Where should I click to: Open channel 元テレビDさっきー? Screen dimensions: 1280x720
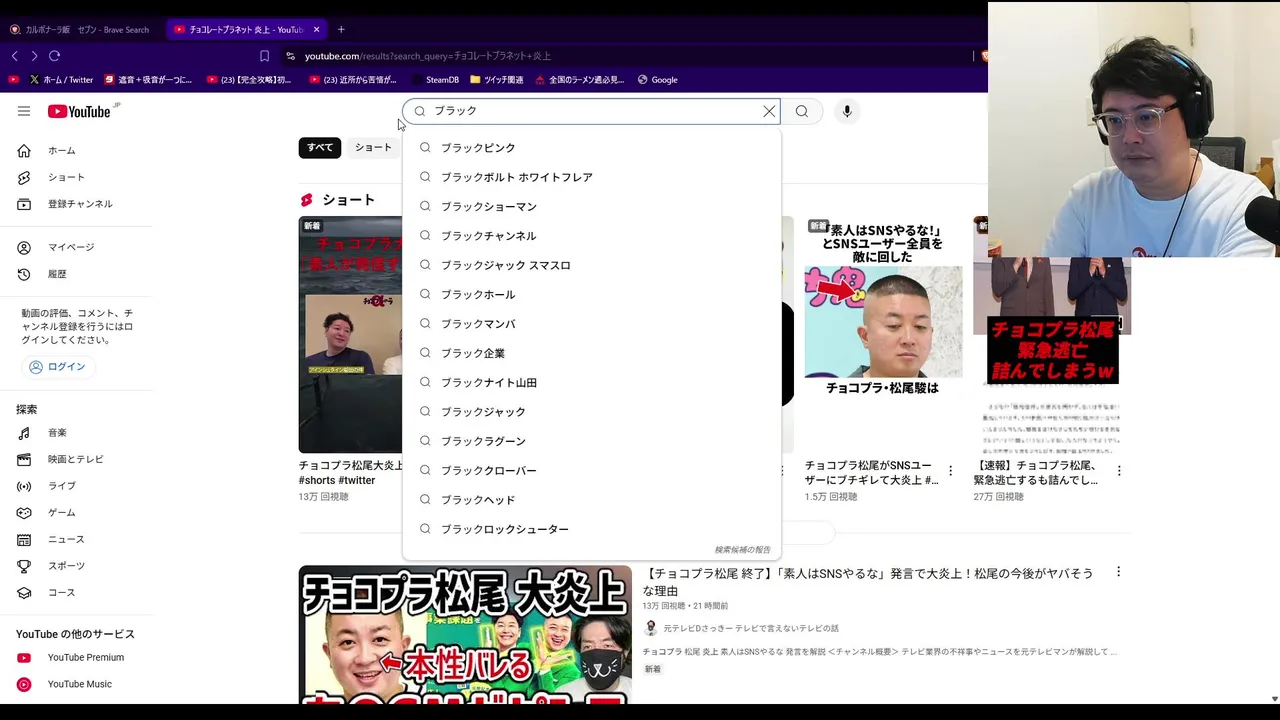point(750,628)
